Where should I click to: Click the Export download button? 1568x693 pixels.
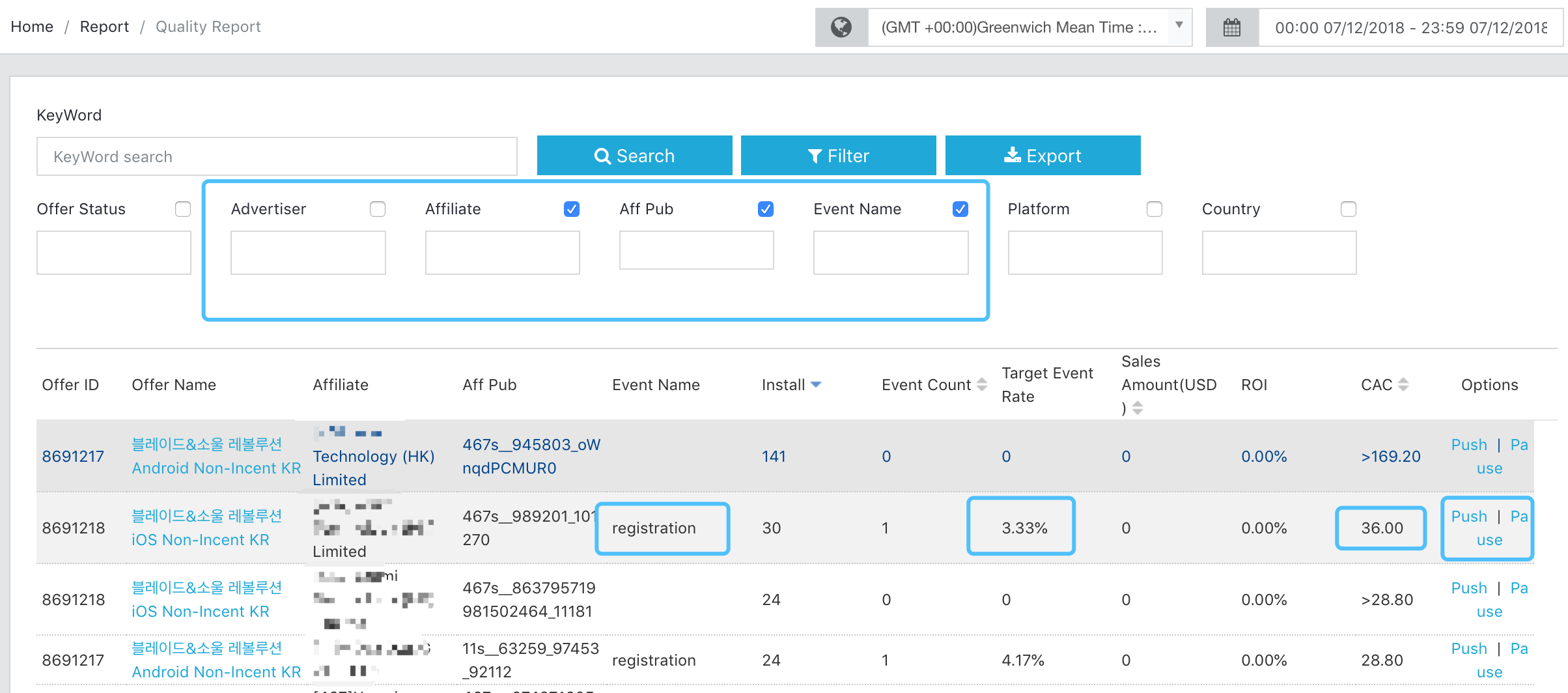[x=1043, y=156]
